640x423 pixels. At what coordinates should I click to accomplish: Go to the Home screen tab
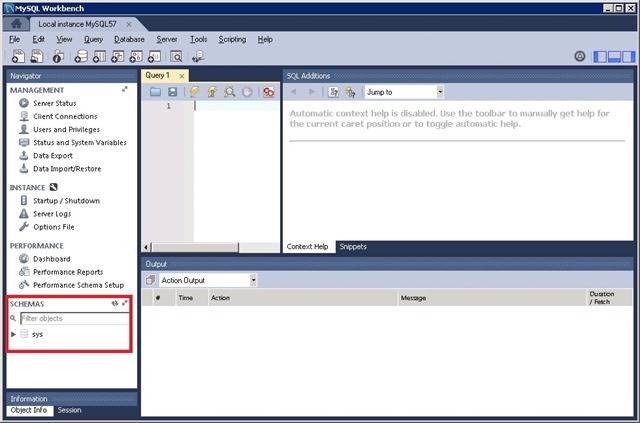16,24
